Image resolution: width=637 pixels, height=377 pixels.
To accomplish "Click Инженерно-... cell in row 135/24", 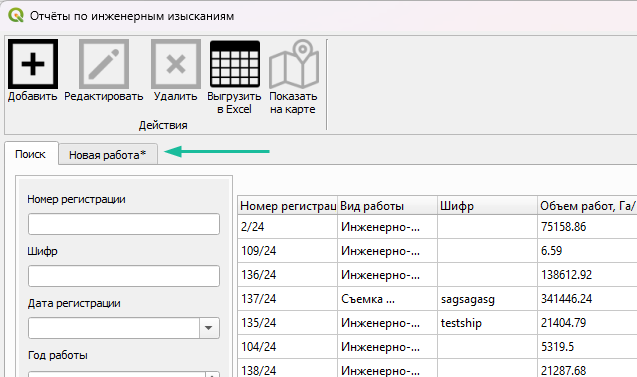I will (388, 323).
